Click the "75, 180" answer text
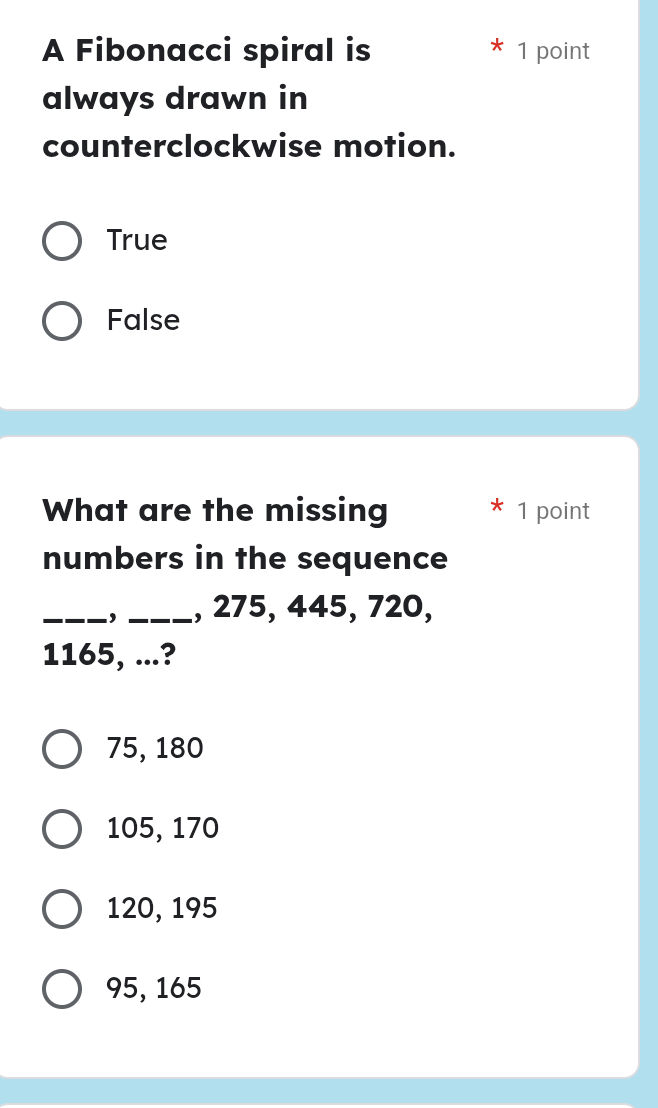 click(155, 749)
